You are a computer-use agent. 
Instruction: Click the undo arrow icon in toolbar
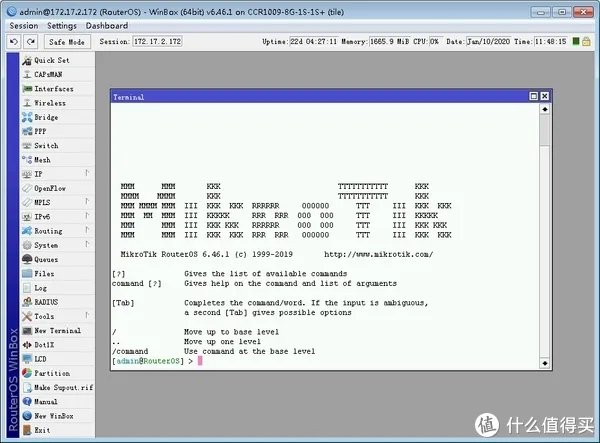point(14,42)
